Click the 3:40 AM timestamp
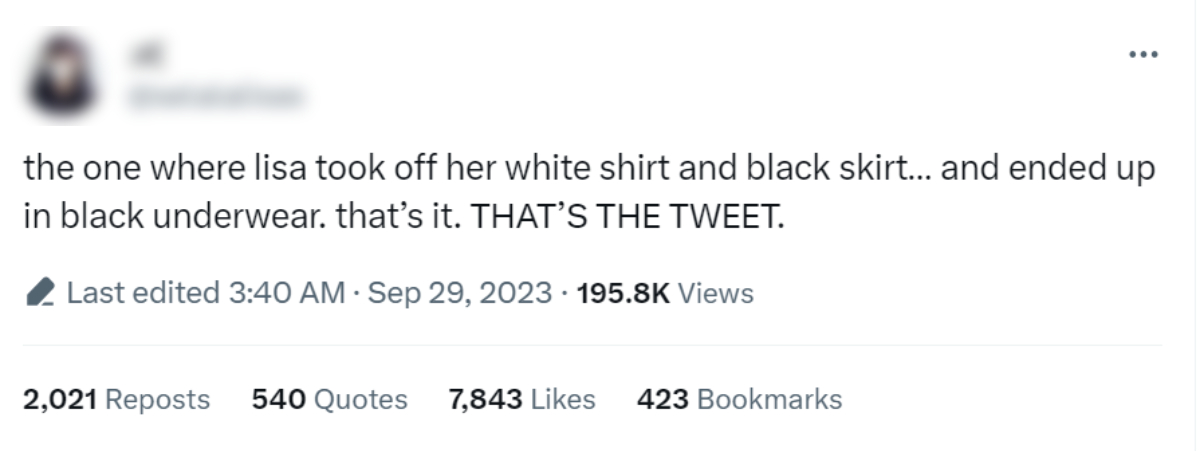 click(286, 293)
